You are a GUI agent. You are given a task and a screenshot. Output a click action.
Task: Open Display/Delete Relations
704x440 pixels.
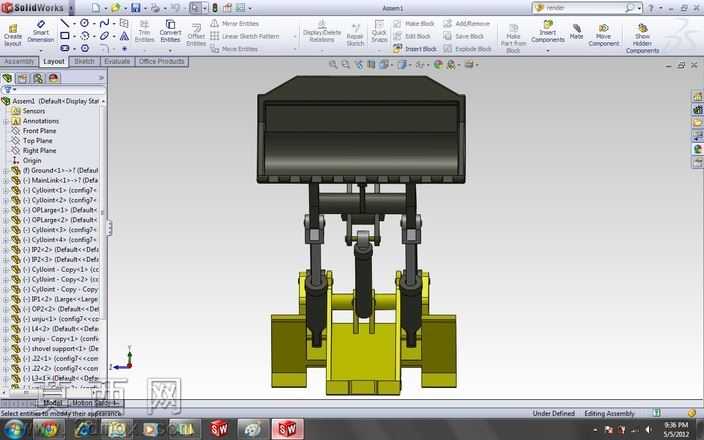pos(322,31)
